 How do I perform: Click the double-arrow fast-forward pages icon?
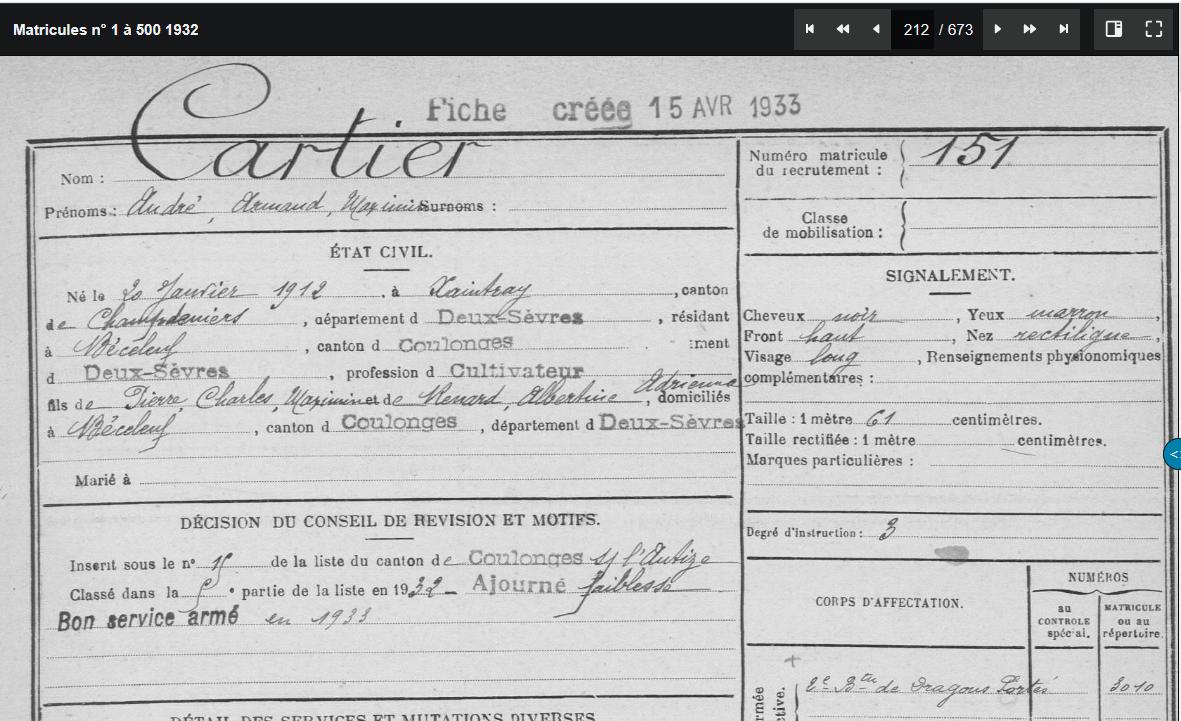(1030, 29)
